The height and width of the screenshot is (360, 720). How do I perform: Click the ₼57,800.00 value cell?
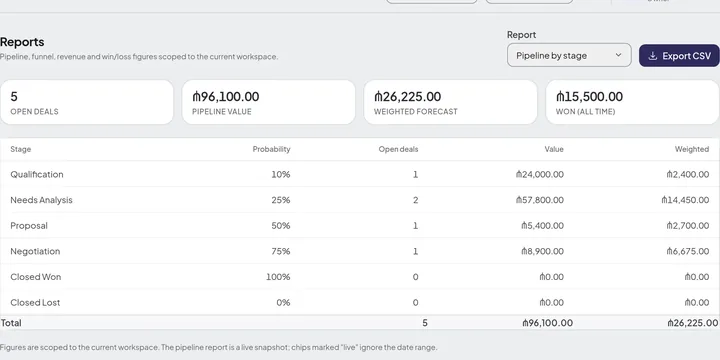(540, 200)
